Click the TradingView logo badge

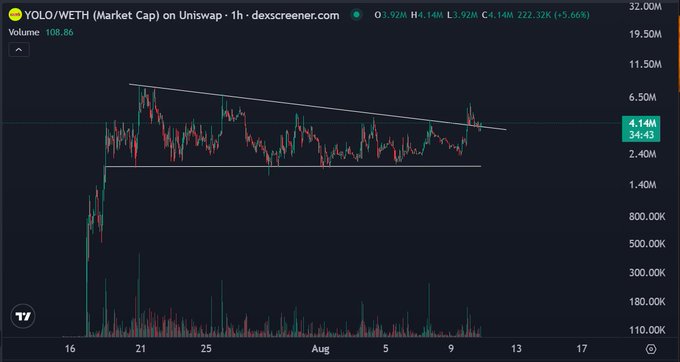point(23,316)
